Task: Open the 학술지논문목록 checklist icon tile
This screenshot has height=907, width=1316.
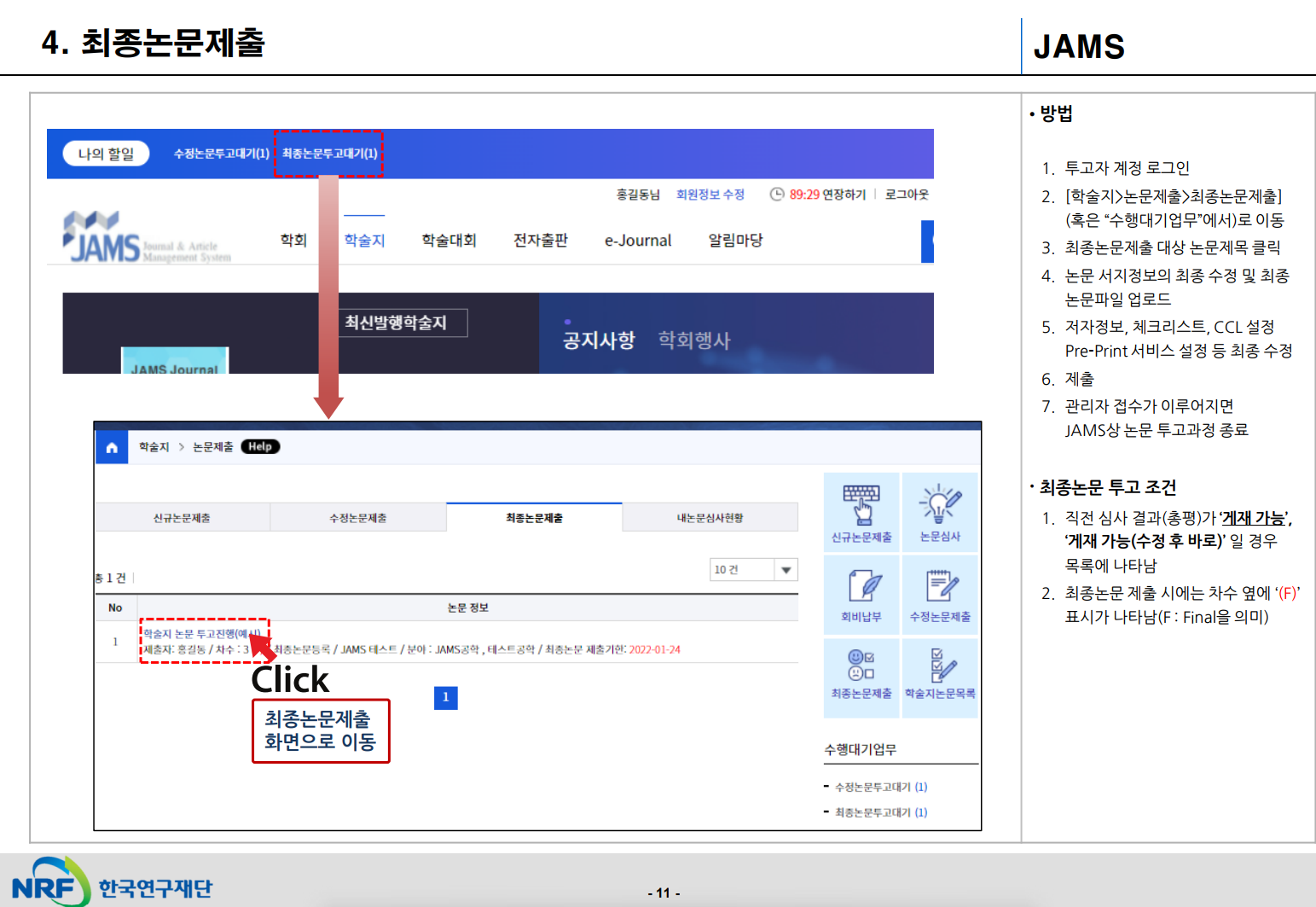Action: pos(940,674)
